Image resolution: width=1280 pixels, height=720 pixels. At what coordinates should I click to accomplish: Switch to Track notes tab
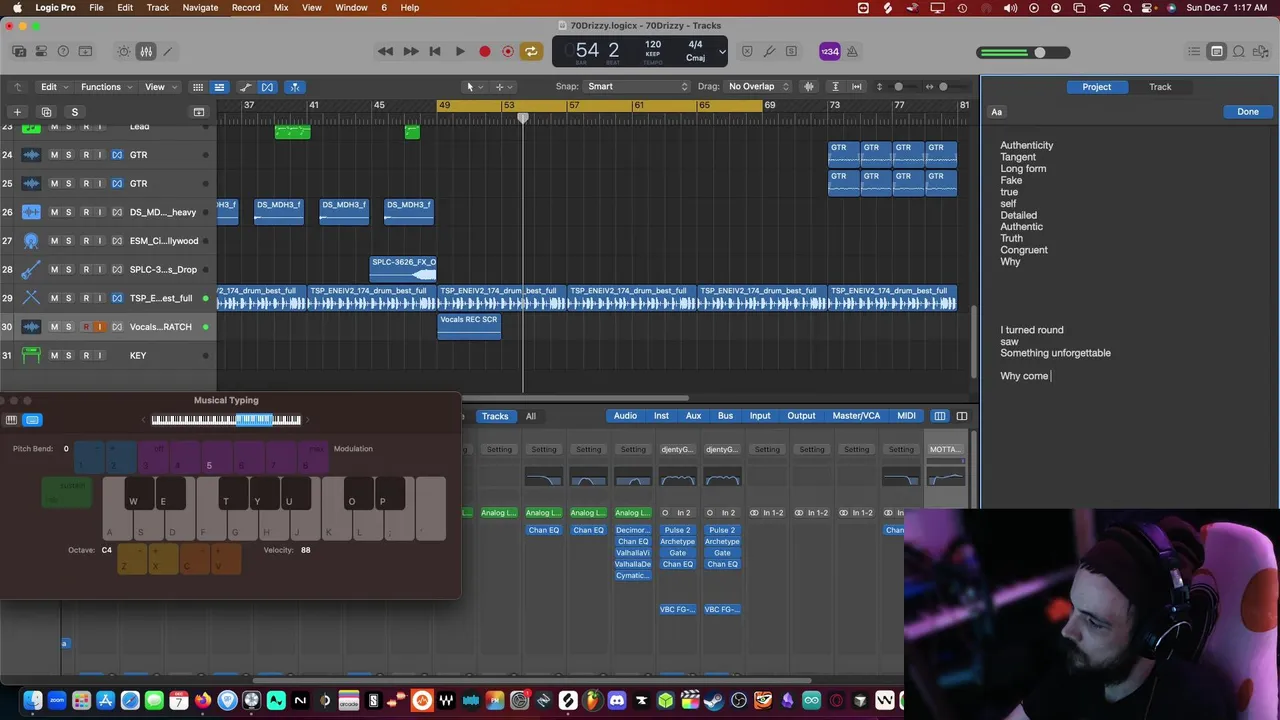tap(1160, 87)
